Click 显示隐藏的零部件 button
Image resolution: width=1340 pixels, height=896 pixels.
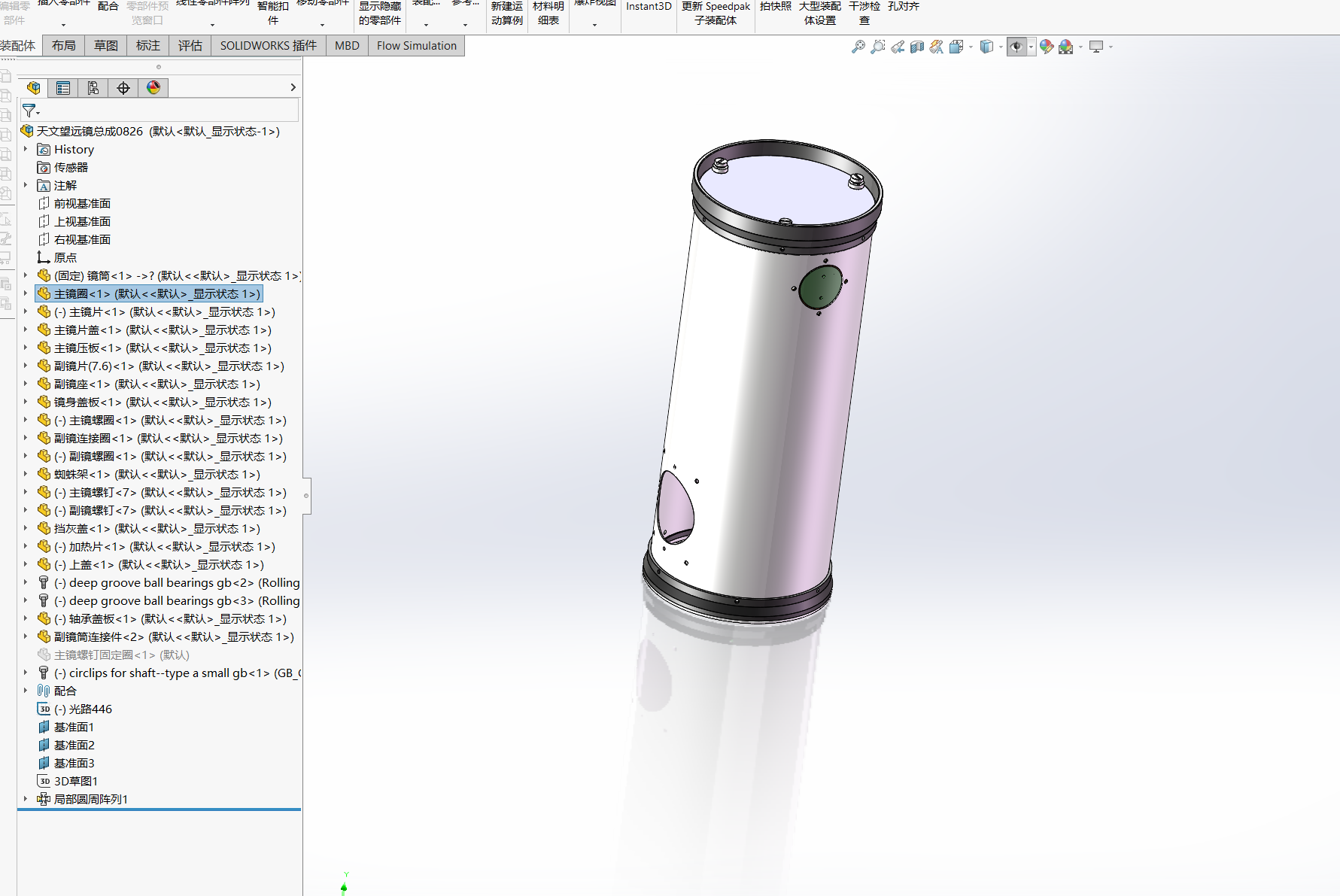[x=380, y=13]
